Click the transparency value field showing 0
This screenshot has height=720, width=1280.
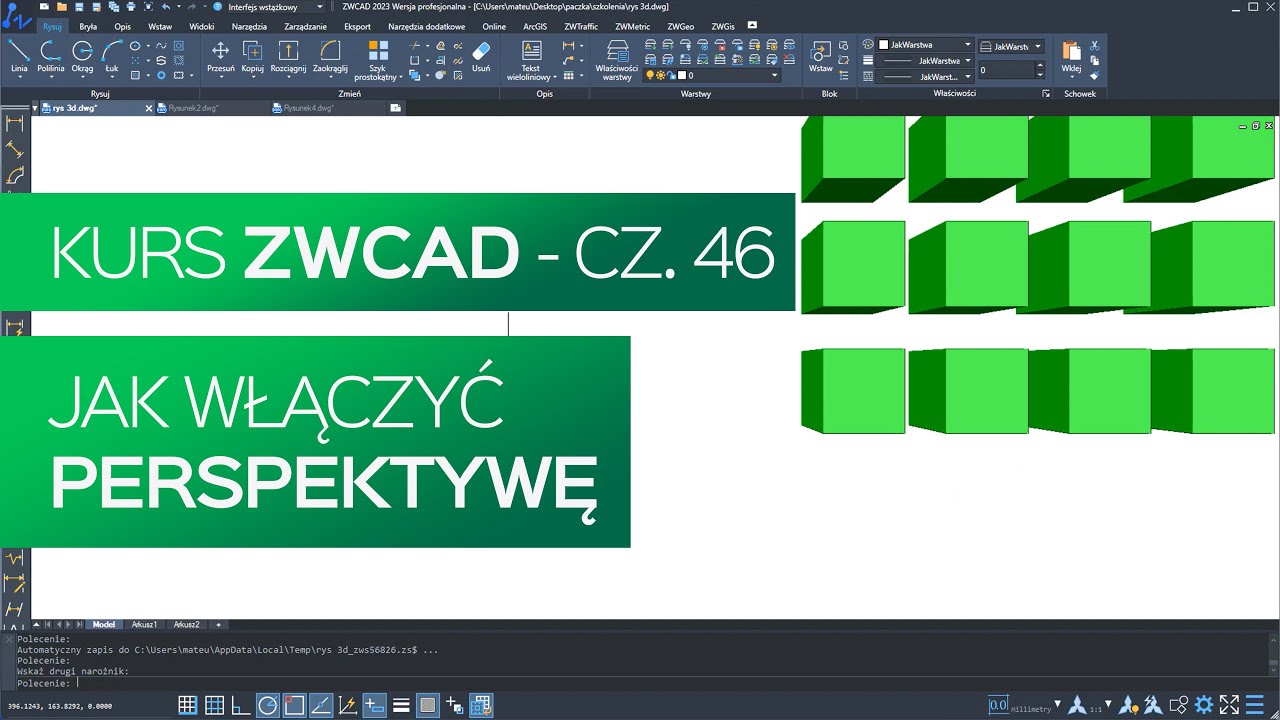coord(1006,71)
